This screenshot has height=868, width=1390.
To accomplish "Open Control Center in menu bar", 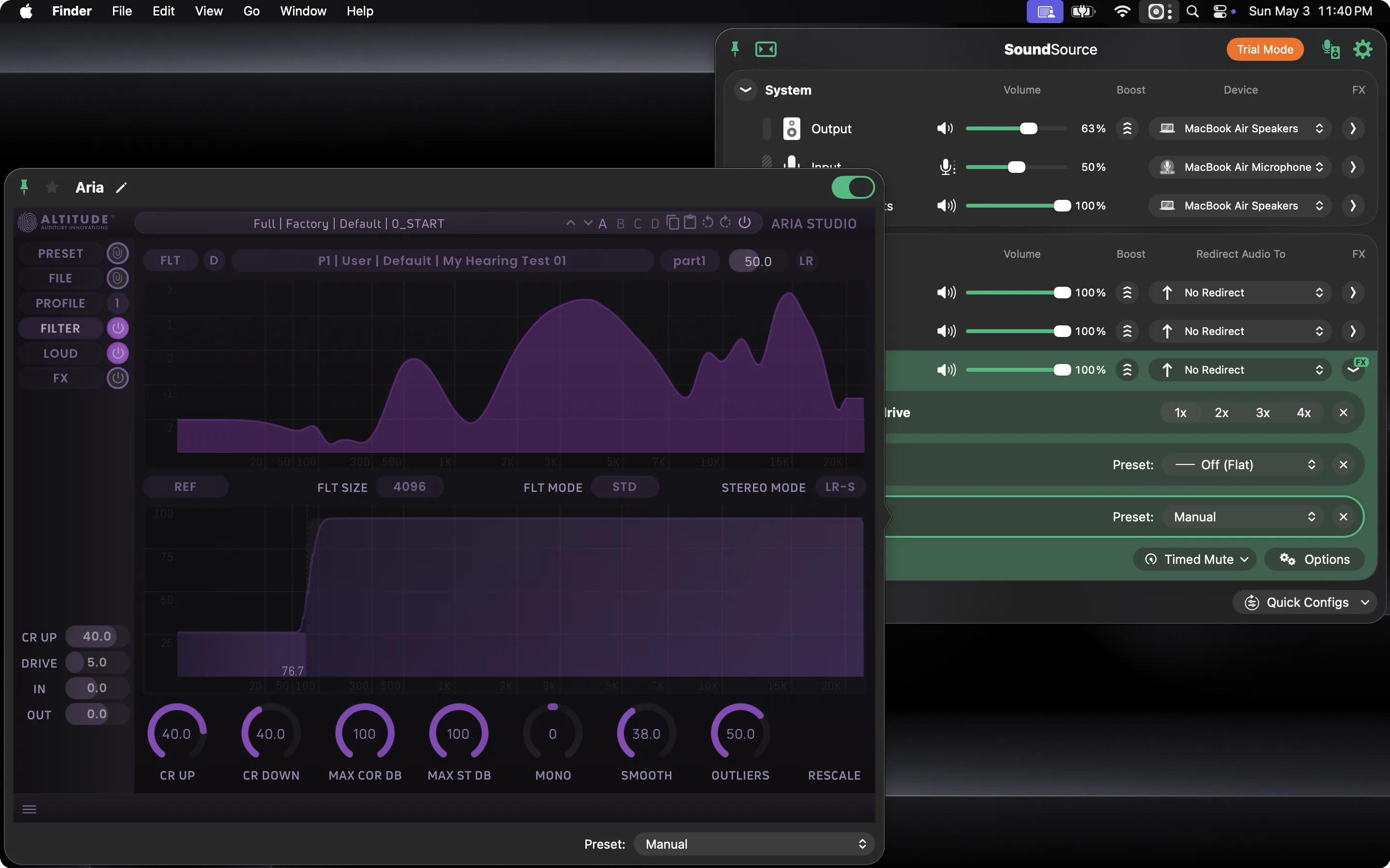I will [1220, 12].
